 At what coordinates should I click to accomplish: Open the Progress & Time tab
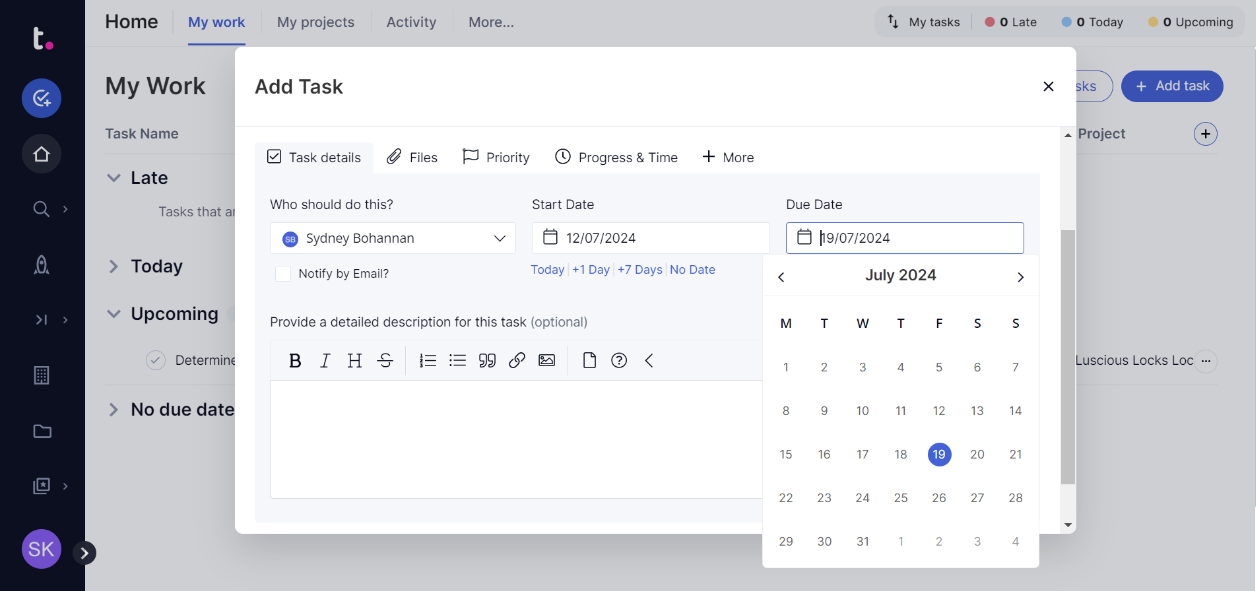tap(616, 157)
